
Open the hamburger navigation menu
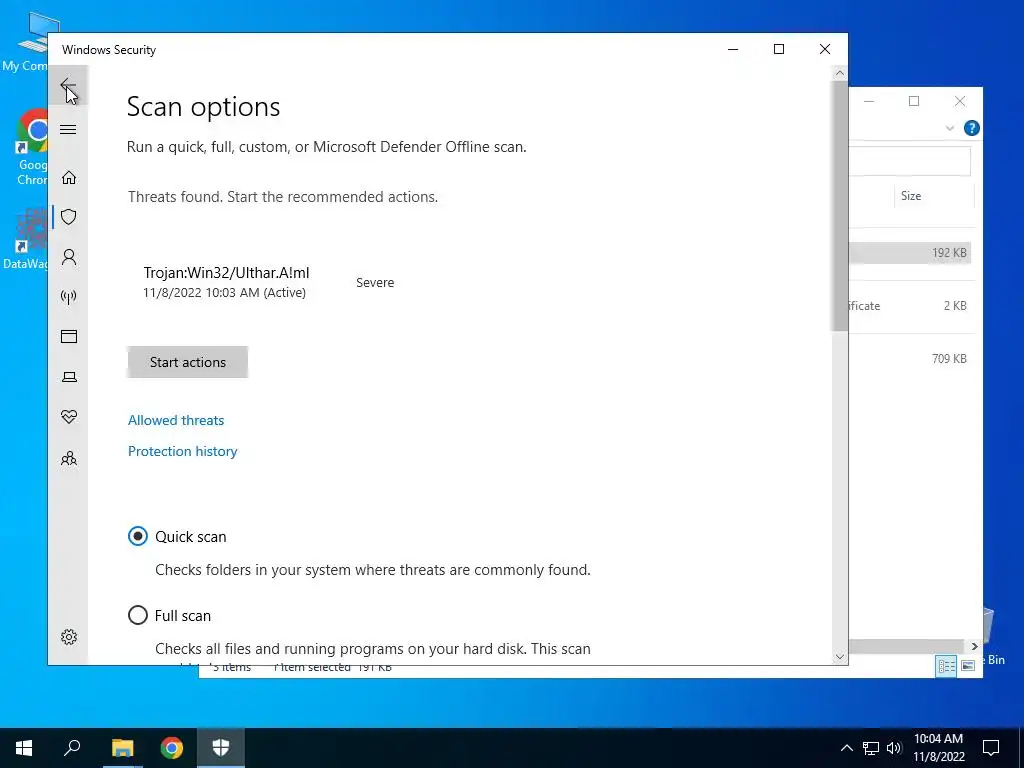click(x=68, y=129)
